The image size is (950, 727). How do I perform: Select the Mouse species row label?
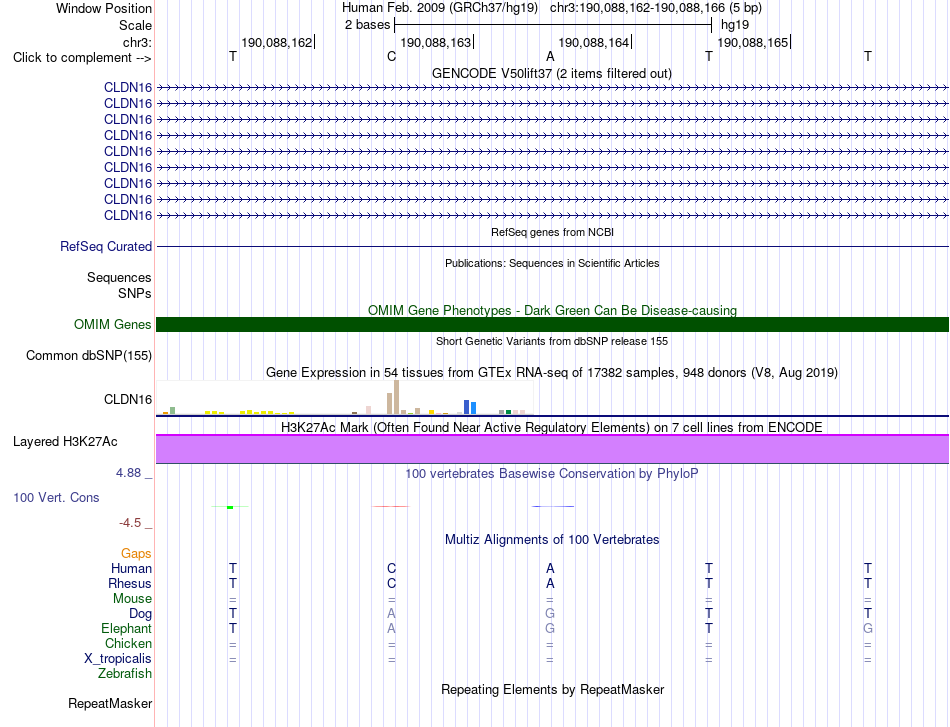(x=132, y=599)
